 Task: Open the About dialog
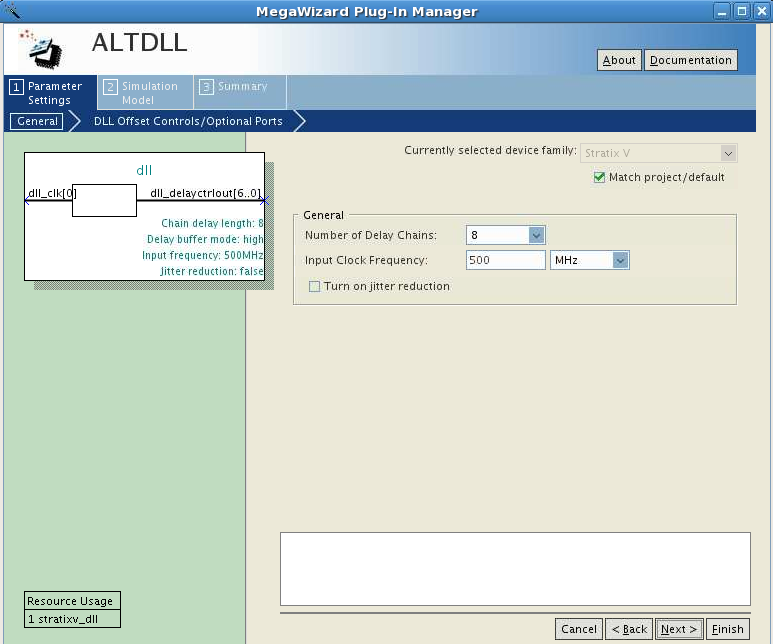[619, 60]
